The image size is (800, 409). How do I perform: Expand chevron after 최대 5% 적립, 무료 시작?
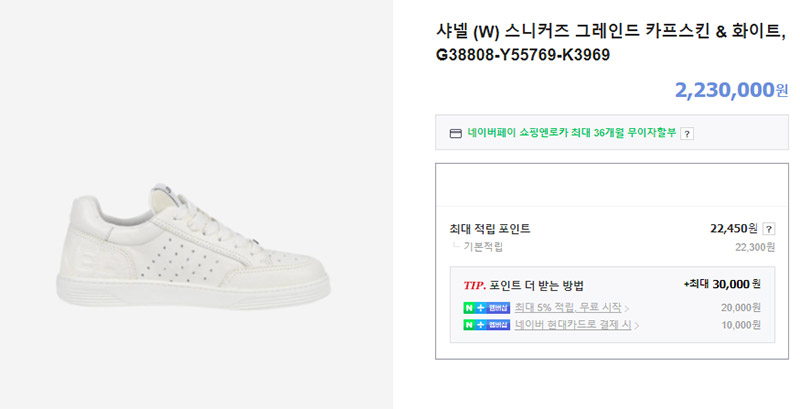point(627,309)
